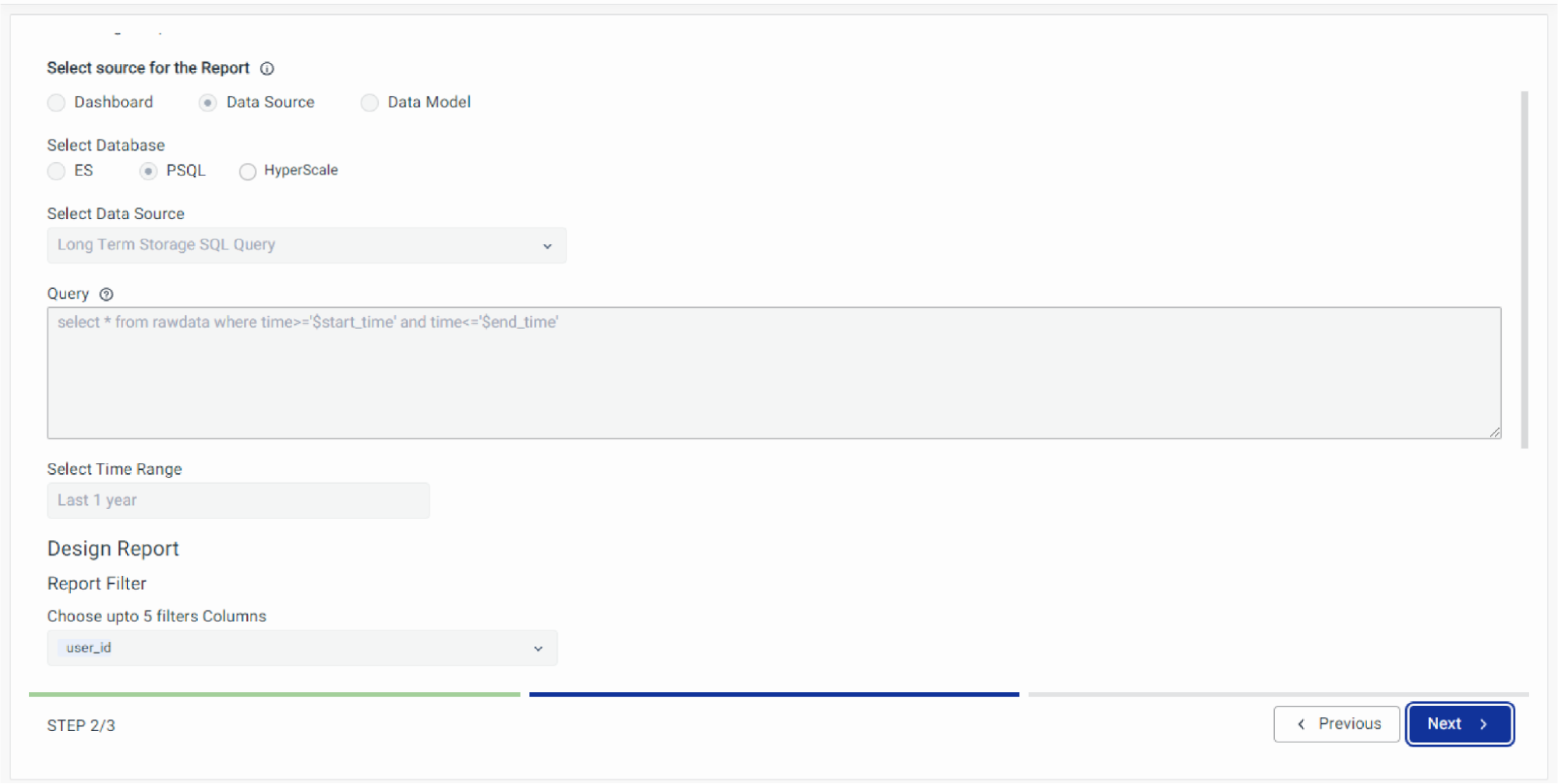Click the grey third step progress bar

pos(1278,694)
